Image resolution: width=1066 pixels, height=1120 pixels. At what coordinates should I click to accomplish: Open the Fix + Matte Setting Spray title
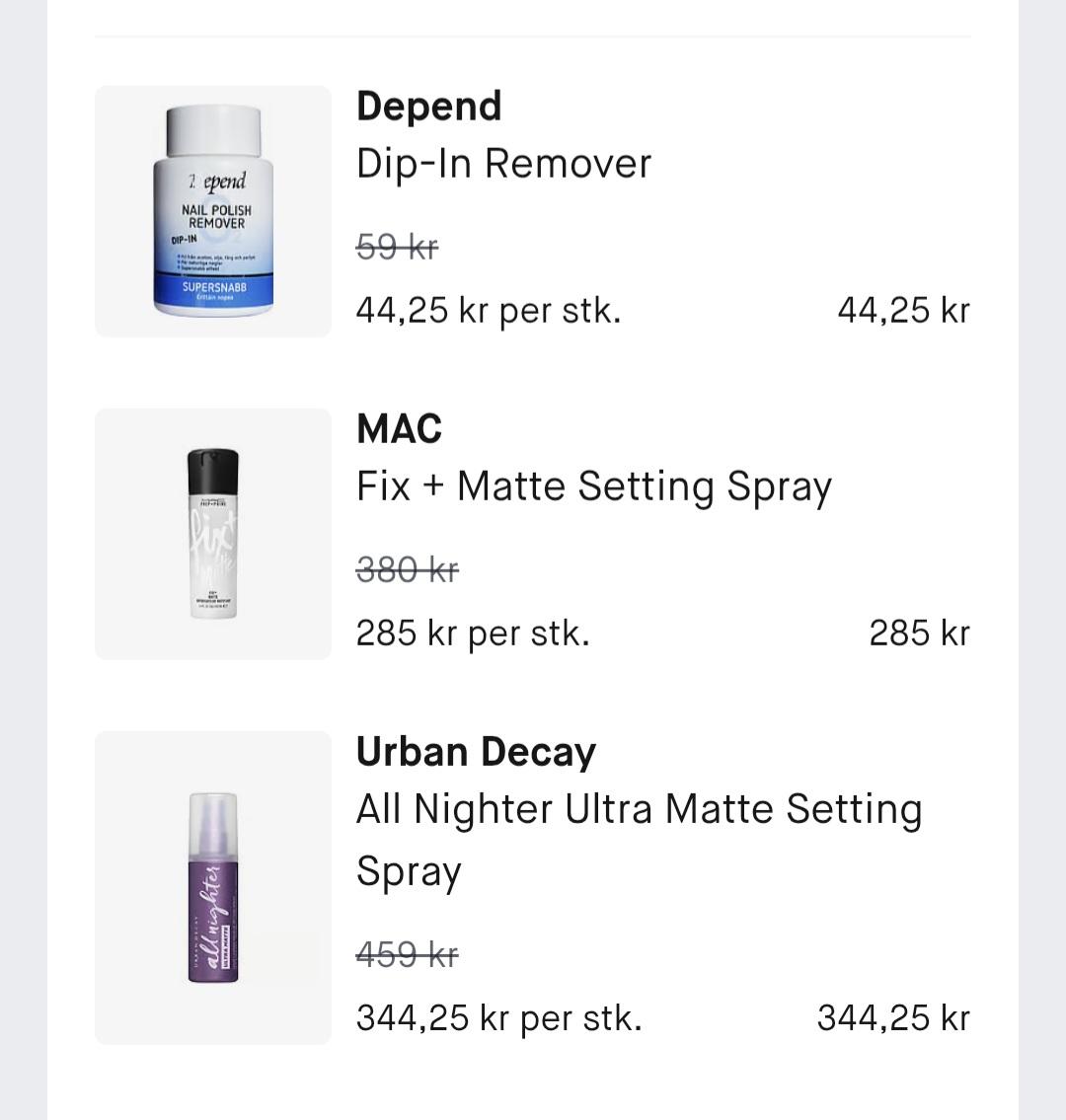point(593,486)
